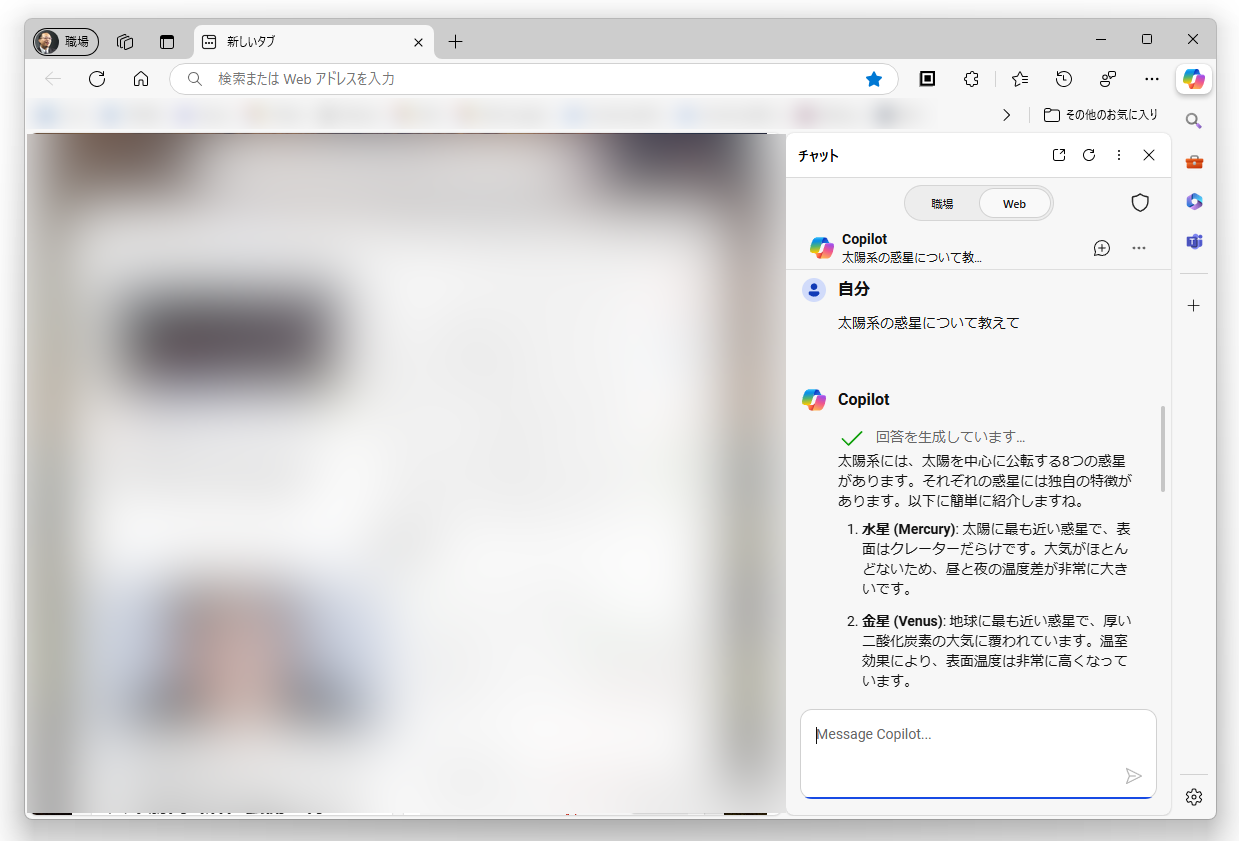The height and width of the screenshot is (841, 1239).
Task: Click the 自分 user avatar icon
Action: click(814, 290)
